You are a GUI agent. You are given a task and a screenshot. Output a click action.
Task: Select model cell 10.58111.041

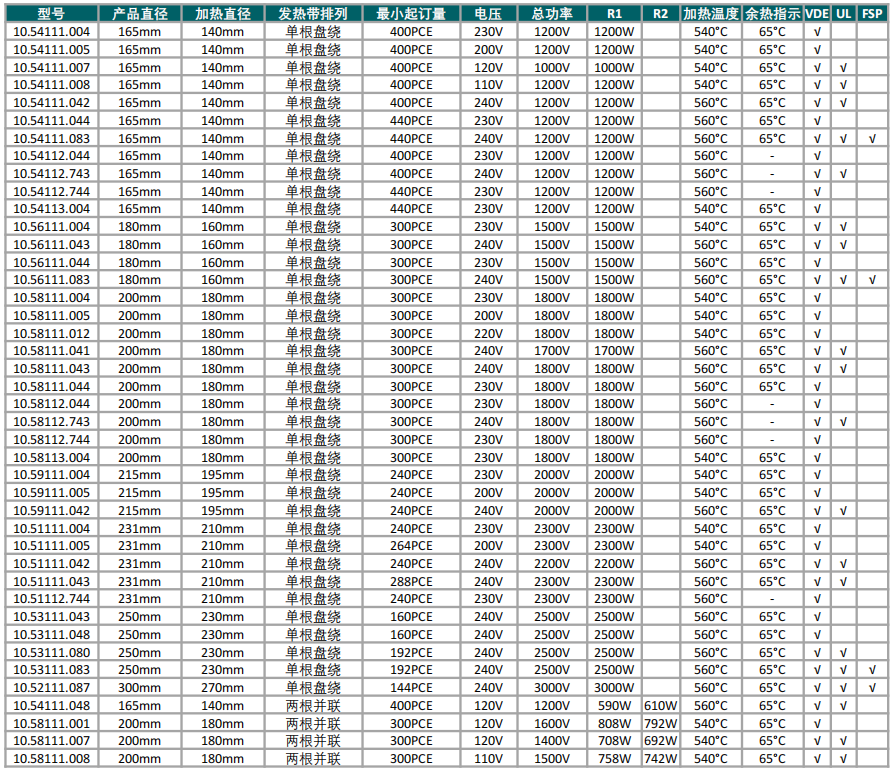point(52,351)
